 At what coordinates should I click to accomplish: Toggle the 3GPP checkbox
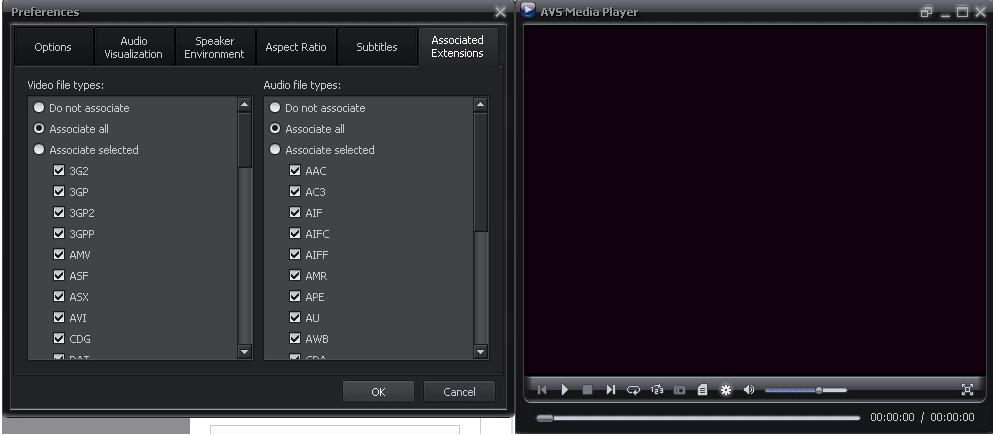(59, 233)
